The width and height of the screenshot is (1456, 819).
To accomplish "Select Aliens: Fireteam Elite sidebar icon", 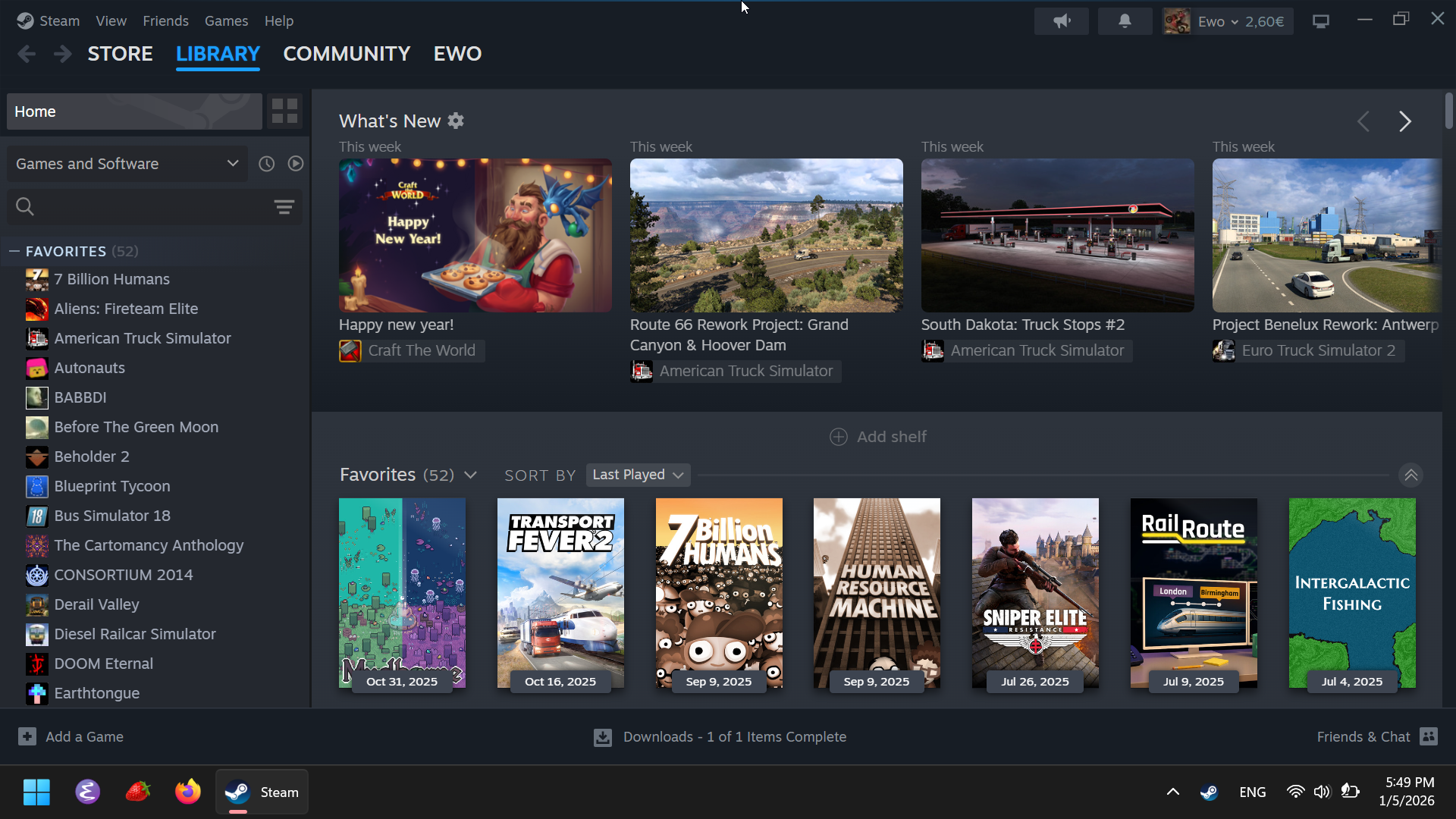I will coord(36,309).
